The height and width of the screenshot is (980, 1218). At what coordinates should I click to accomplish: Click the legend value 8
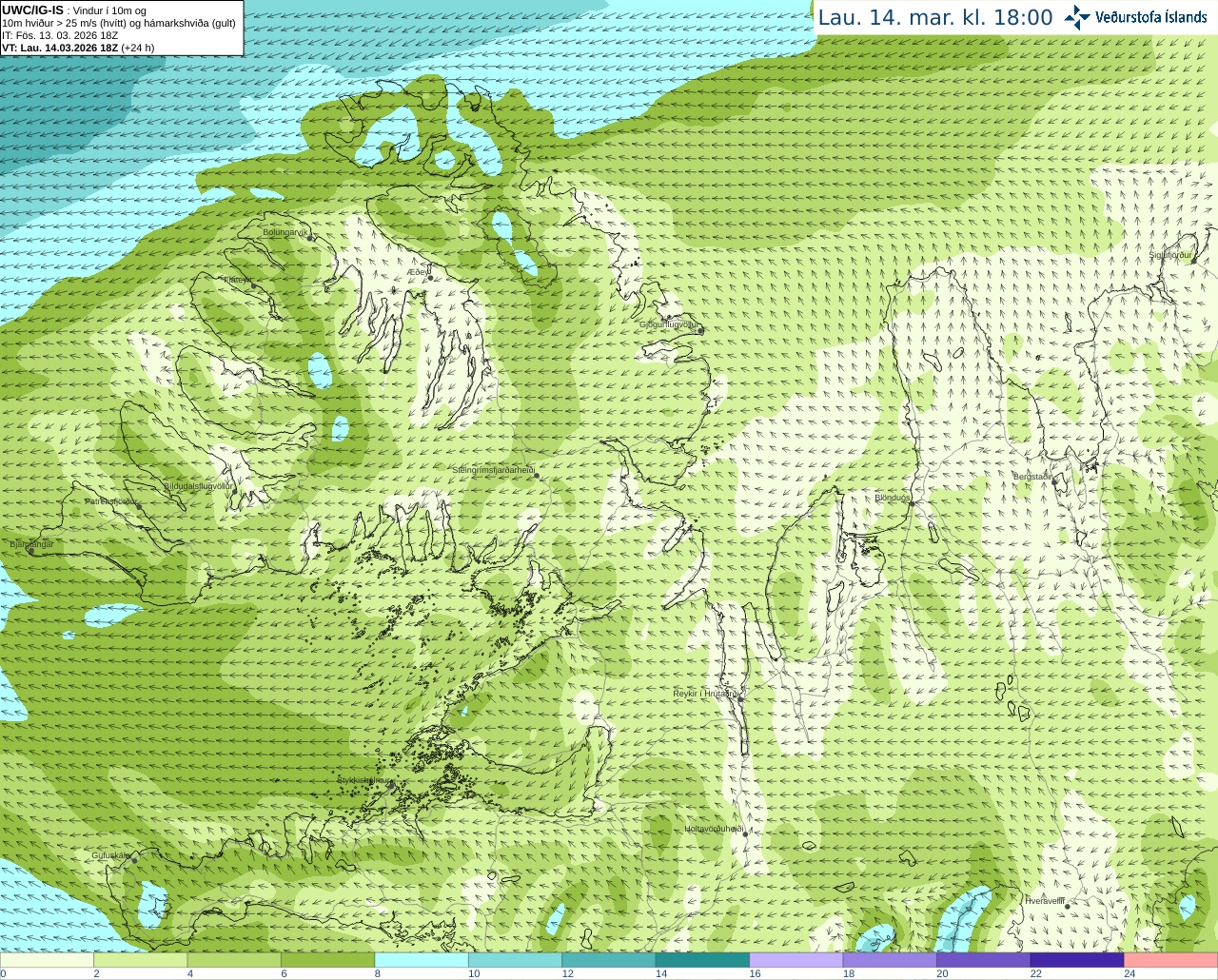(378, 974)
